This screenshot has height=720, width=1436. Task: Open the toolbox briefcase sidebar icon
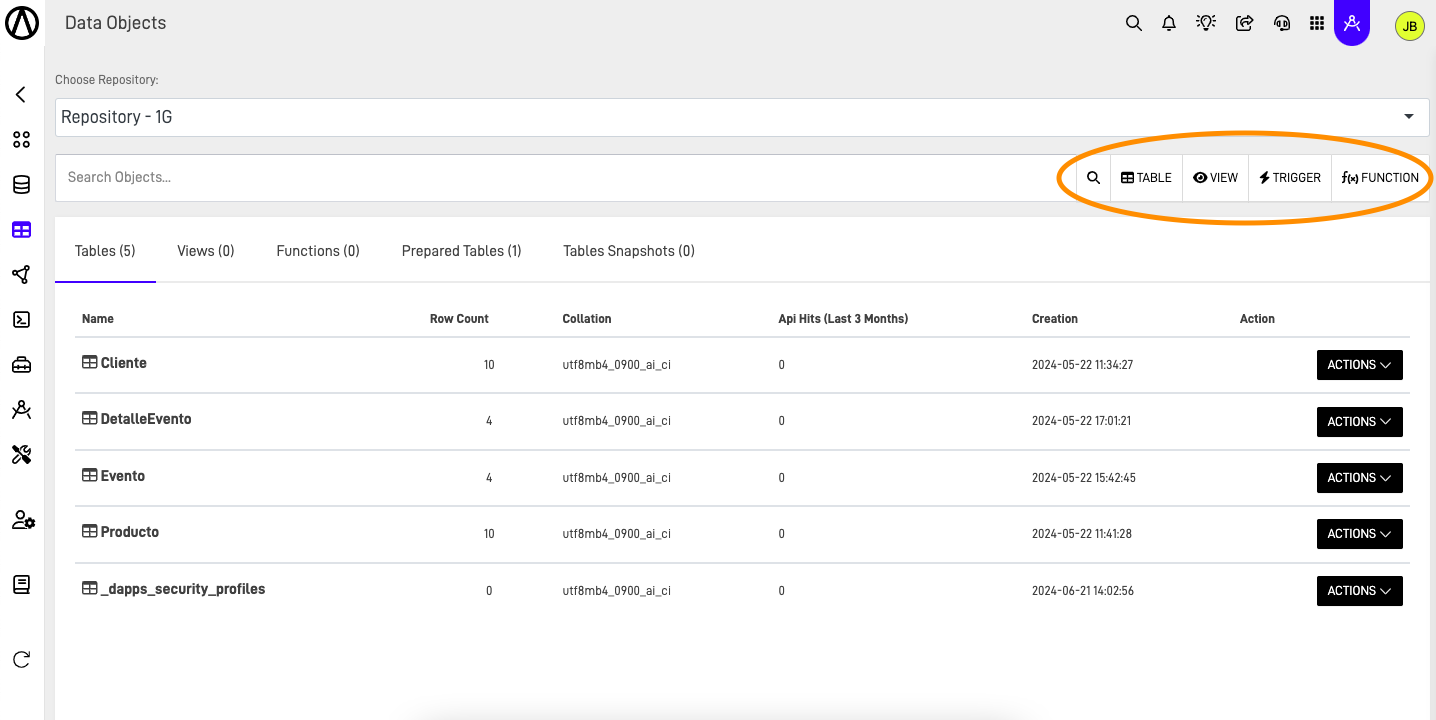pyautogui.click(x=21, y=365)
